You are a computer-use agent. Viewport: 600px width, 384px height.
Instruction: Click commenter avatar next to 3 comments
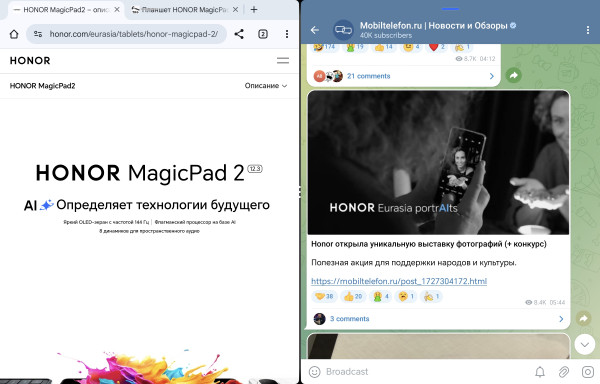point(320,319)
